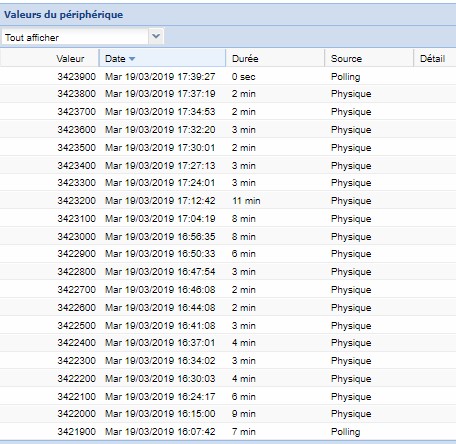Click Physique source in the 3422100 row
This screenshot has width=456, height=444.
coord(351,396)
